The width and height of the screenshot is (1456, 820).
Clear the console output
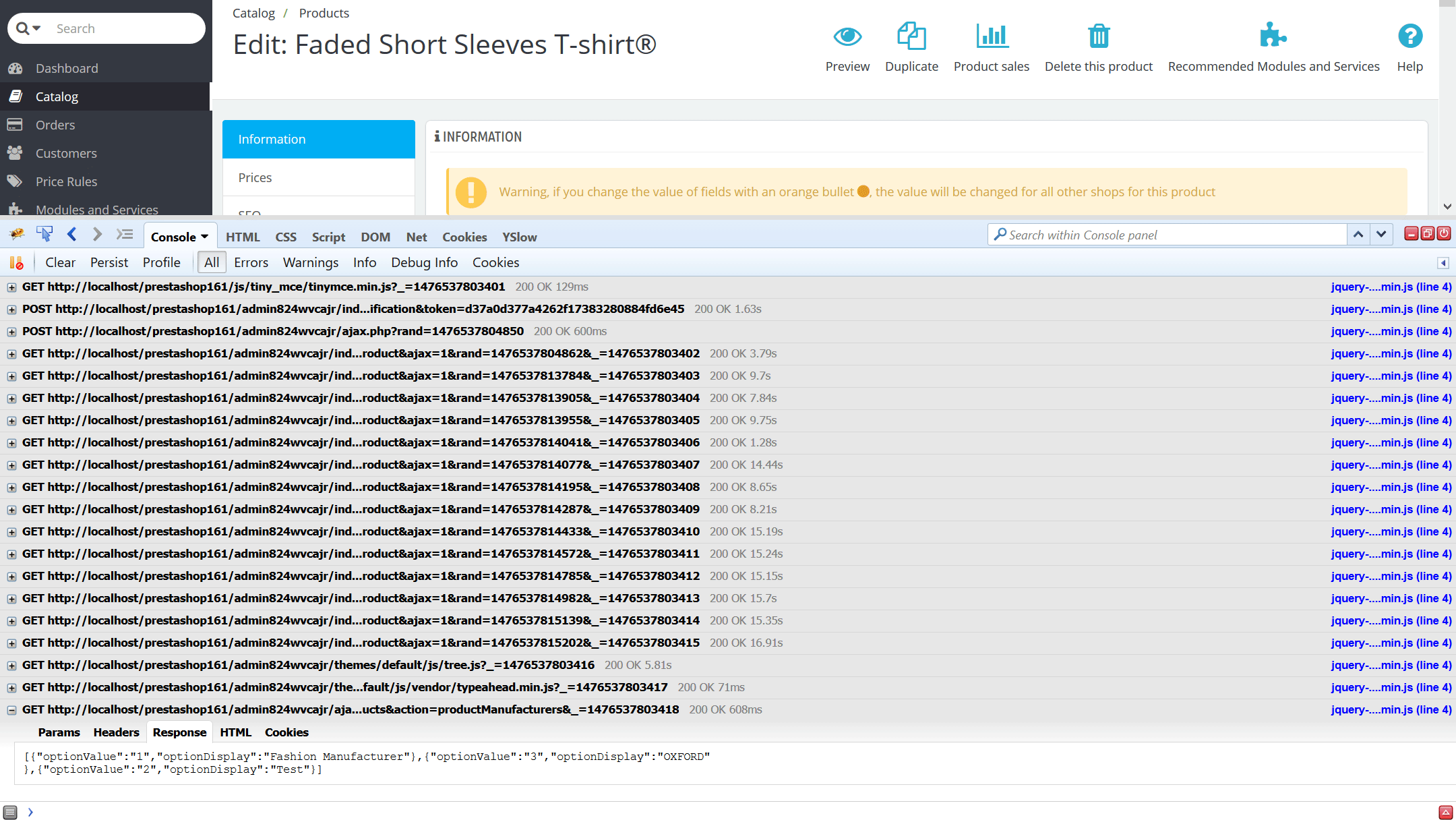click(60, 262)
